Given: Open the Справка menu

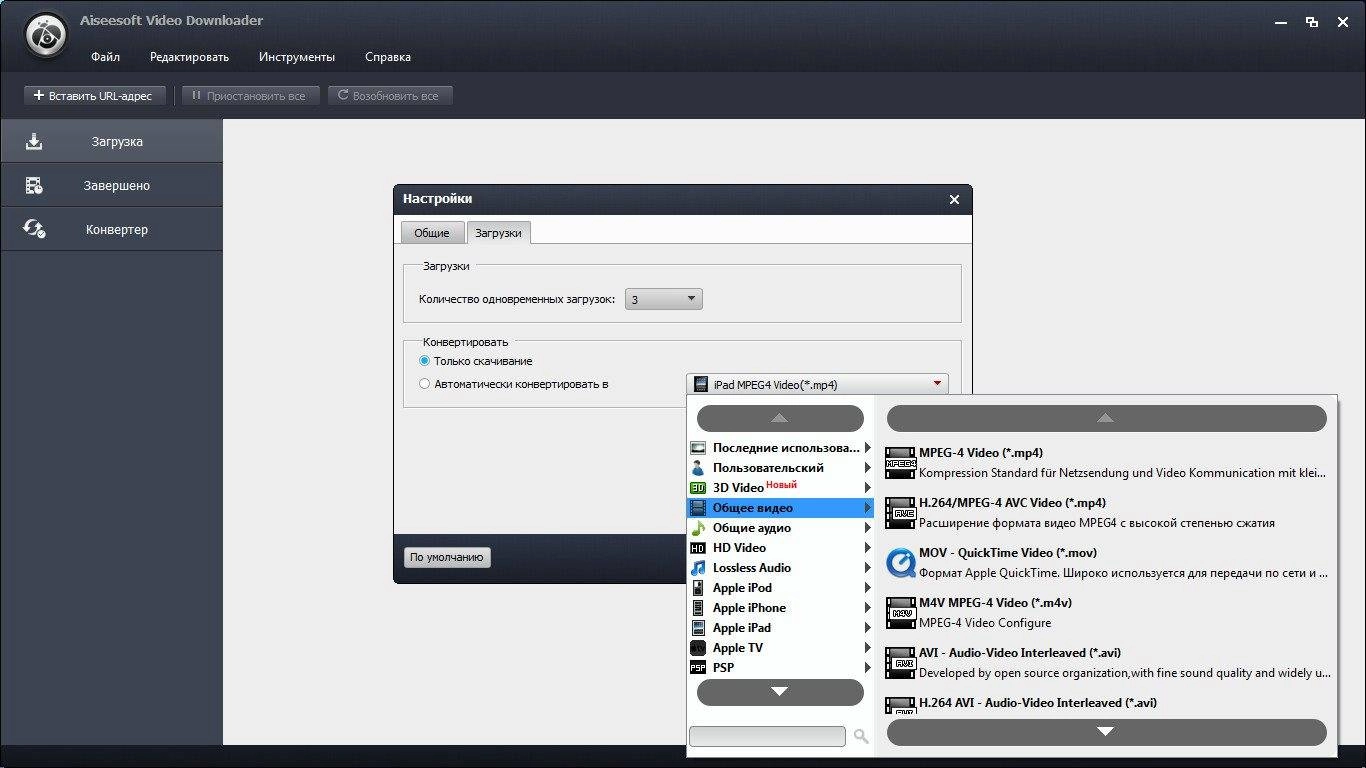Looking at the screenshot, I should pos(388,57).
